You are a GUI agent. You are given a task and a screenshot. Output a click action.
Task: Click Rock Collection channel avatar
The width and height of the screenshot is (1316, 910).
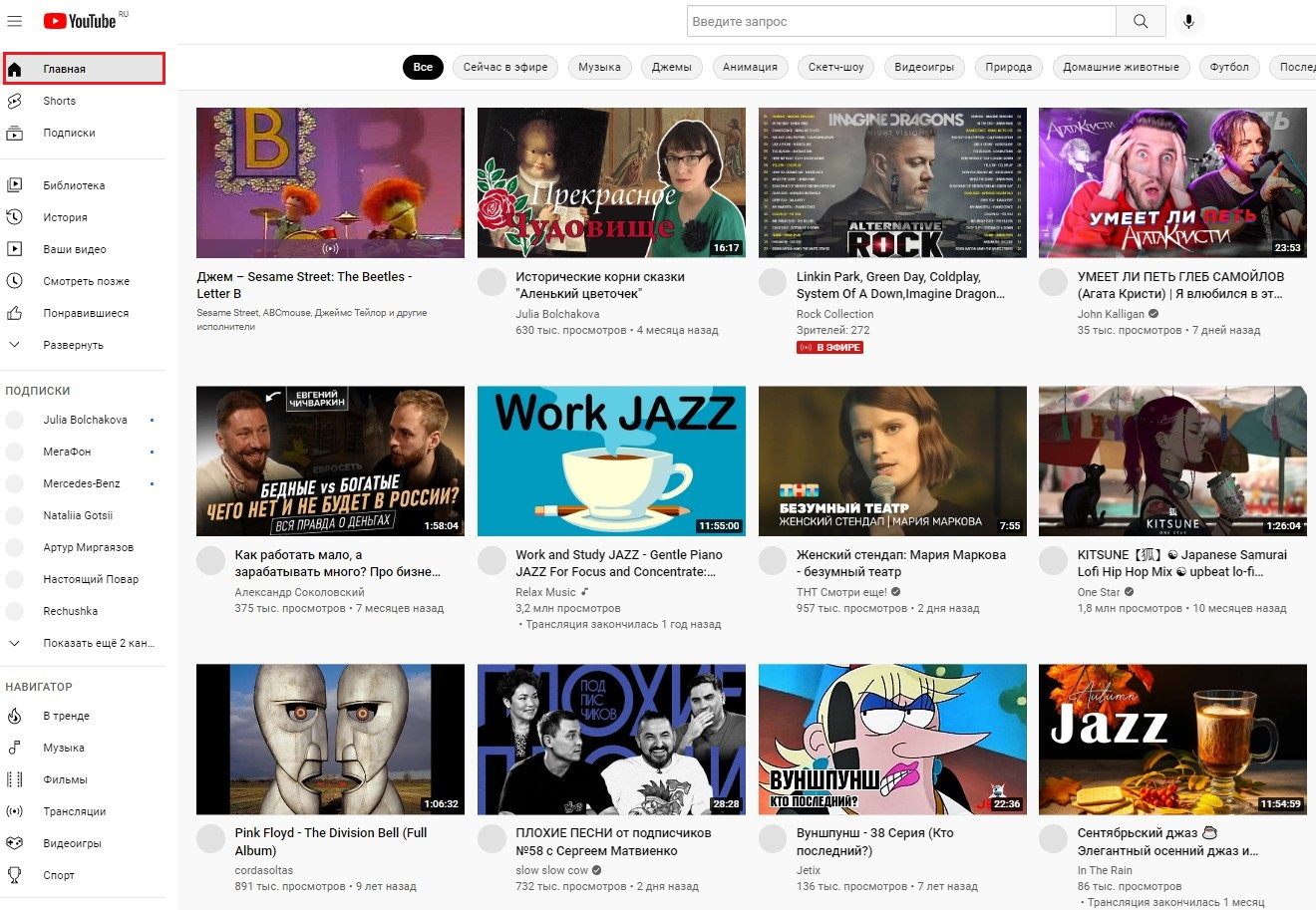click(x=773, y=282)
